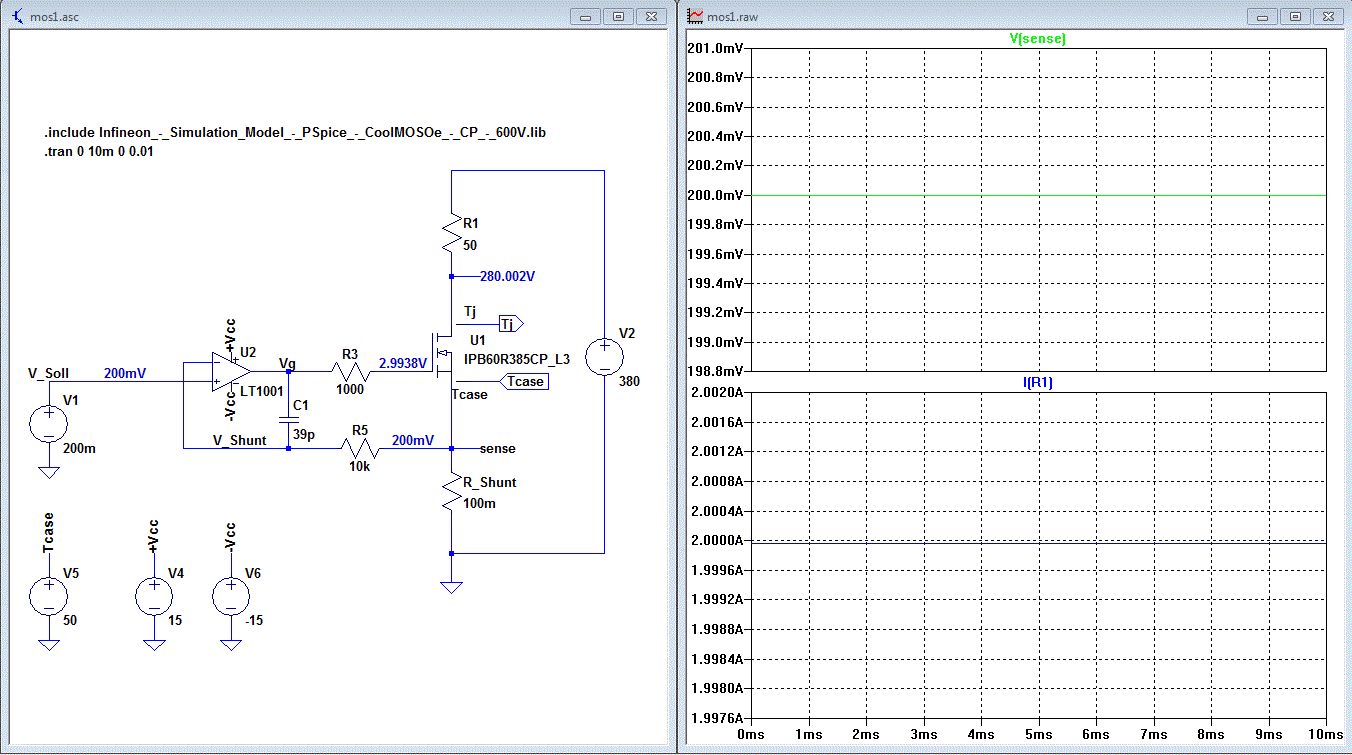Click the V(sense) trace label
Viewport: 1352px width, 755px height.
coord(1039,39)
